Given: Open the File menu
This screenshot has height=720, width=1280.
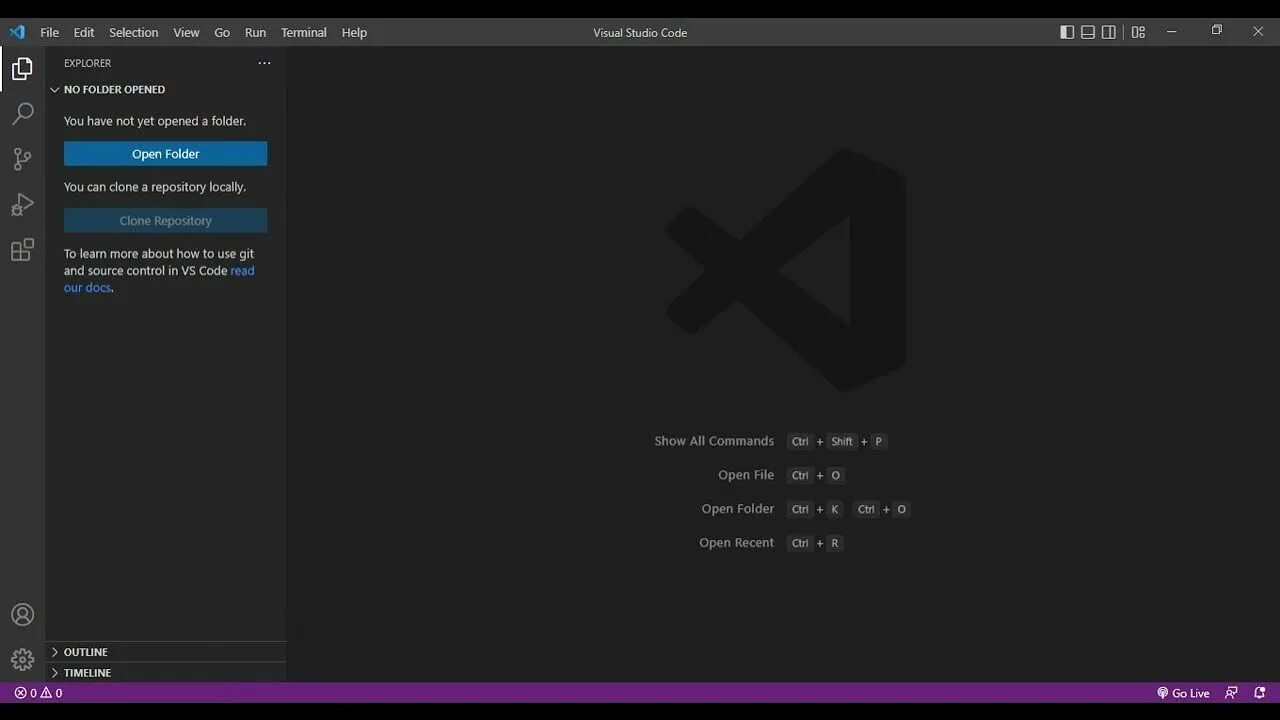Looking at the screenshot, I should click(49, 32).
